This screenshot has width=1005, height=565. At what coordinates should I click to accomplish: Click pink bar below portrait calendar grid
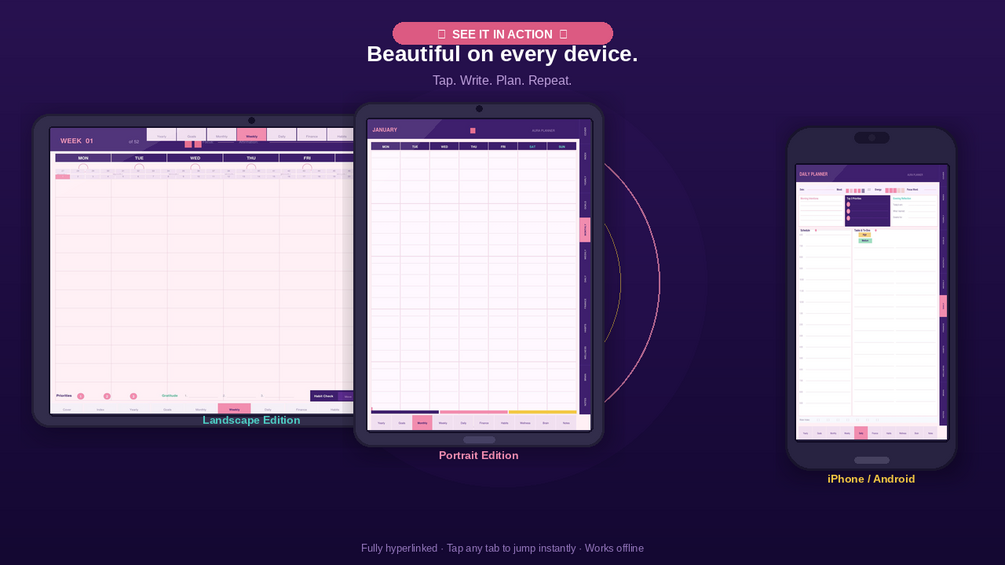pos(474,412)
